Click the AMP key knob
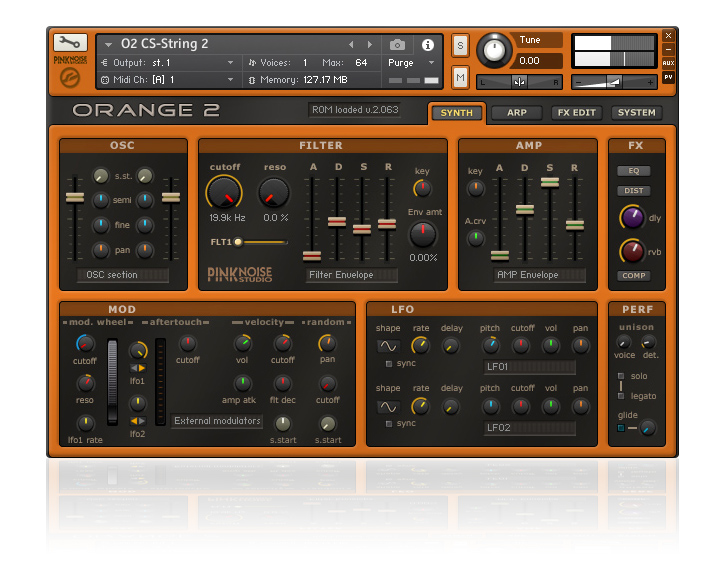Screen dimensions: 720x580 pos(476,188)
